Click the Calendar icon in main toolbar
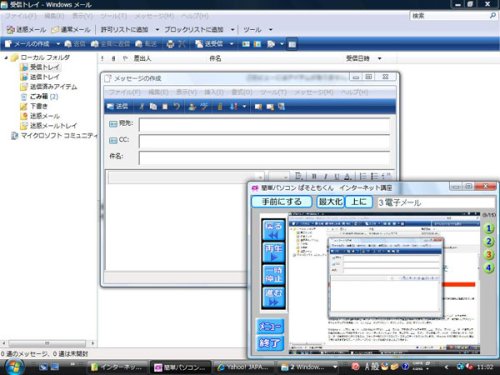 [x=257, y=44]
